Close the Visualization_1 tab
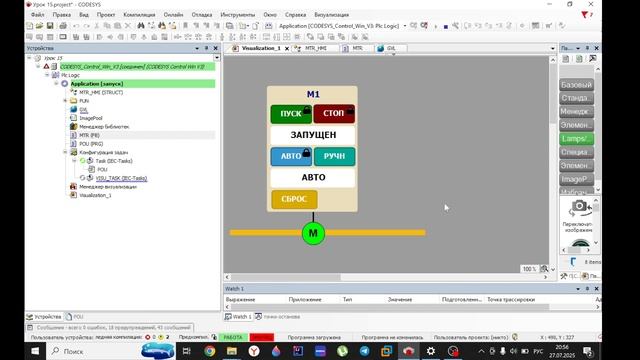 287,49
